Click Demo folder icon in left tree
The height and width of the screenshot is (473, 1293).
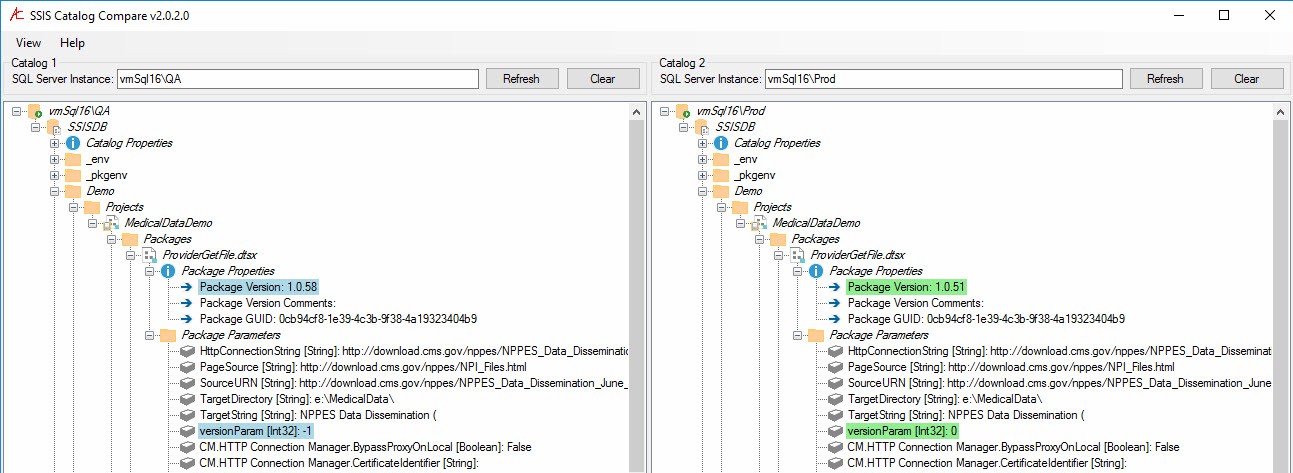(73, 191)
